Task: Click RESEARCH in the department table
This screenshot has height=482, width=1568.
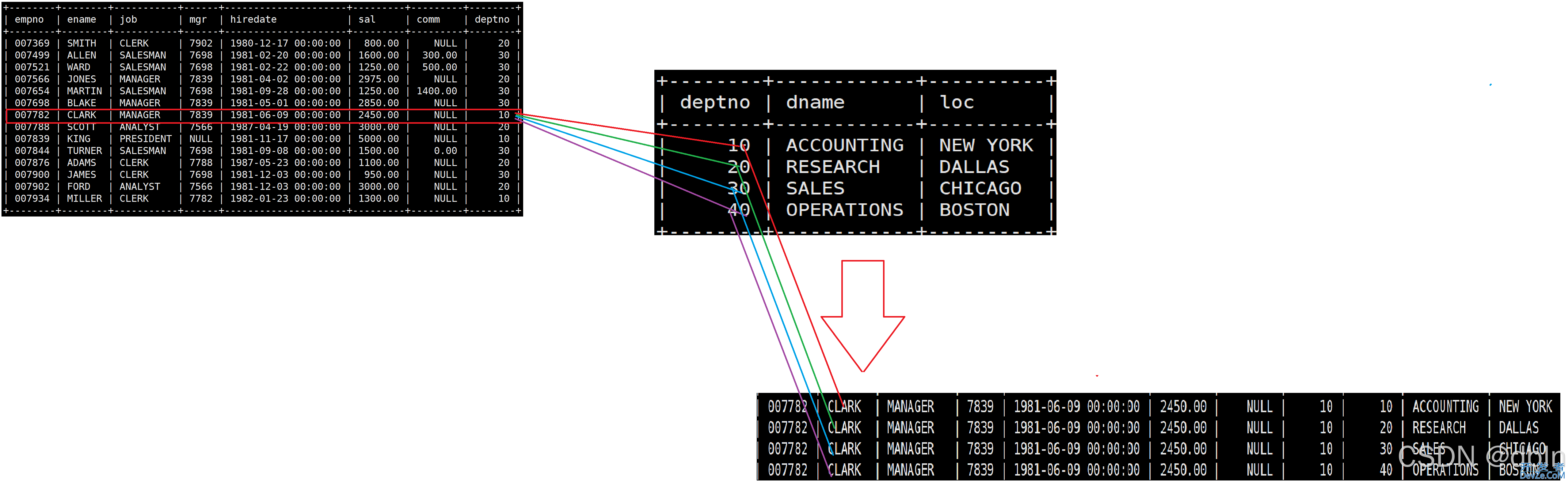Action: pos(833,167)
